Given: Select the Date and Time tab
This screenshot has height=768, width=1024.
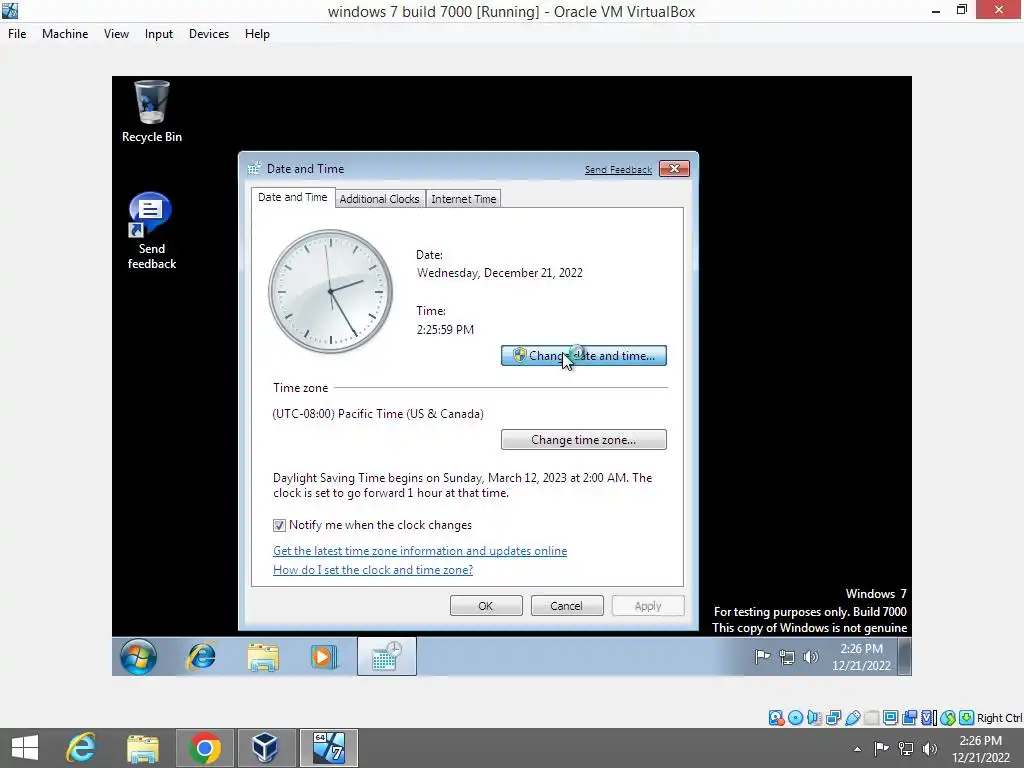Looking at the screenshot, I should [x=293, y=197].
